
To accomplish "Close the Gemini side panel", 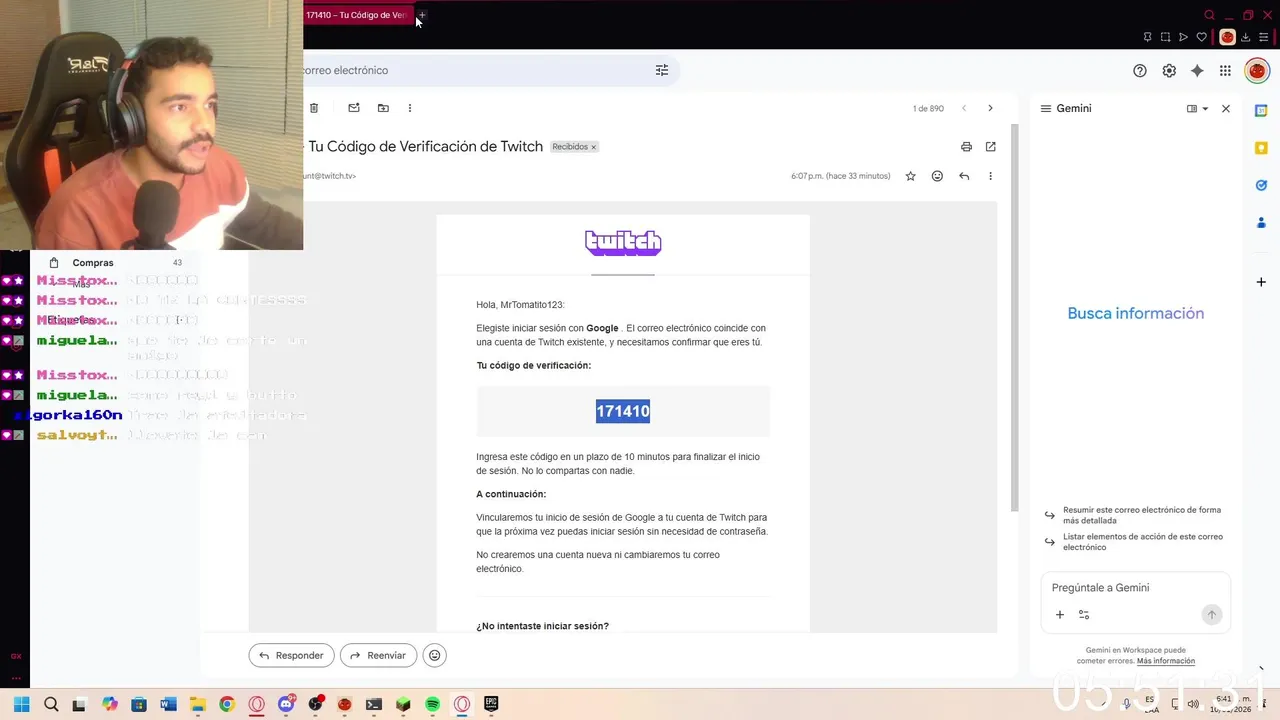I will [1226, 109].
